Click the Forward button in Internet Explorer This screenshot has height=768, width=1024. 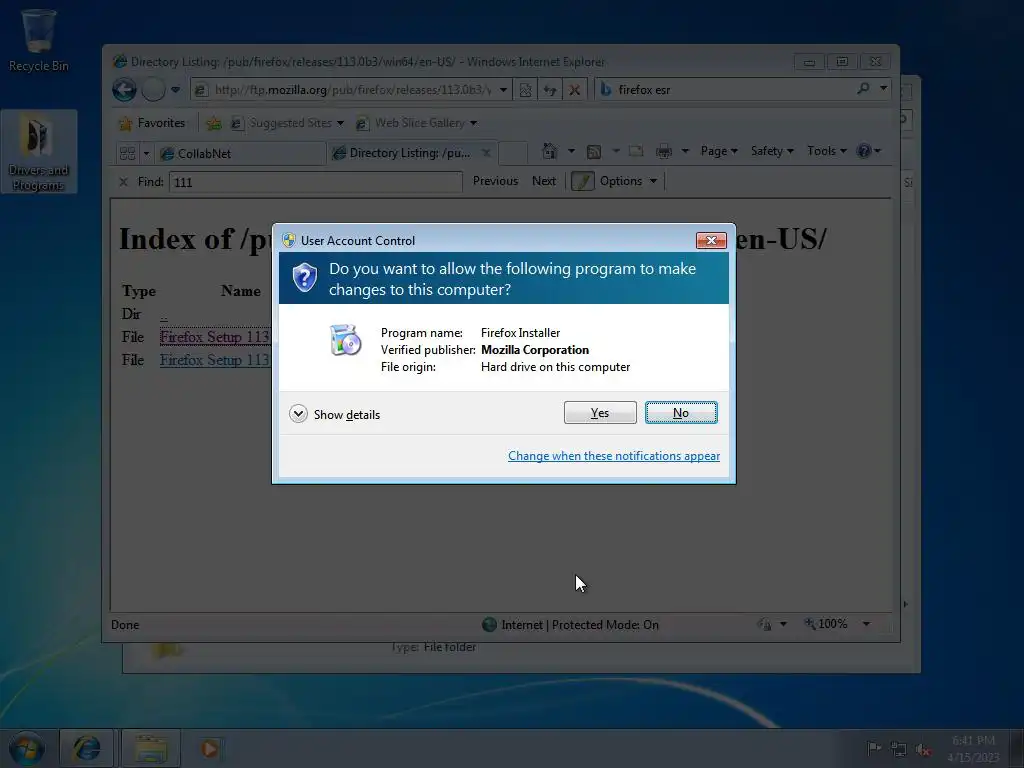(x=153, y=89)
